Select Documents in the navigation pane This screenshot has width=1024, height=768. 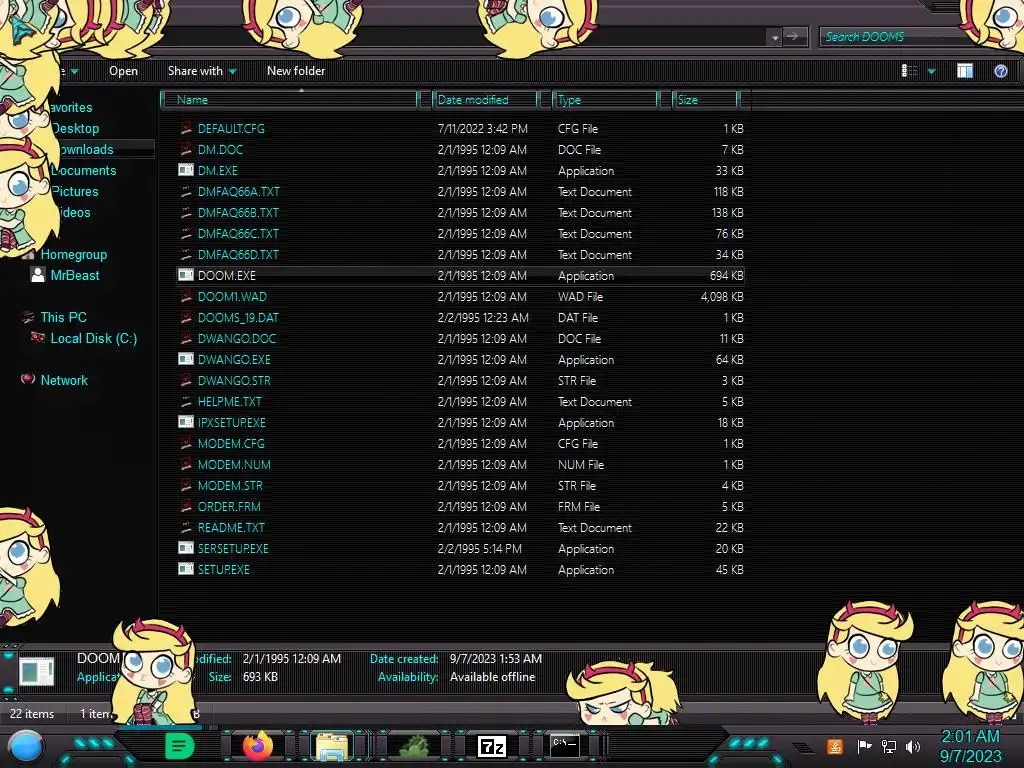coord(84,170)
